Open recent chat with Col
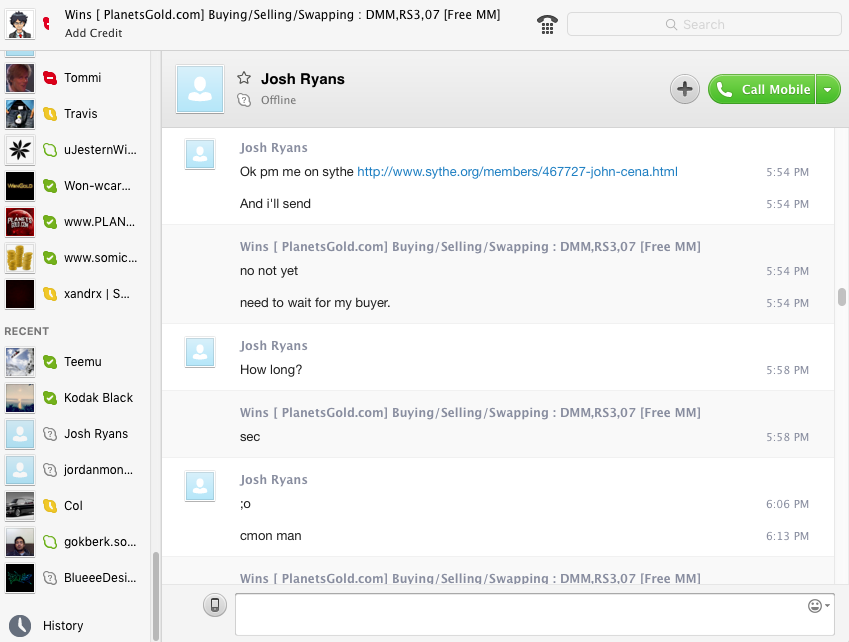The width and height of the screenshot is (849, 642). tap(75, 506)
